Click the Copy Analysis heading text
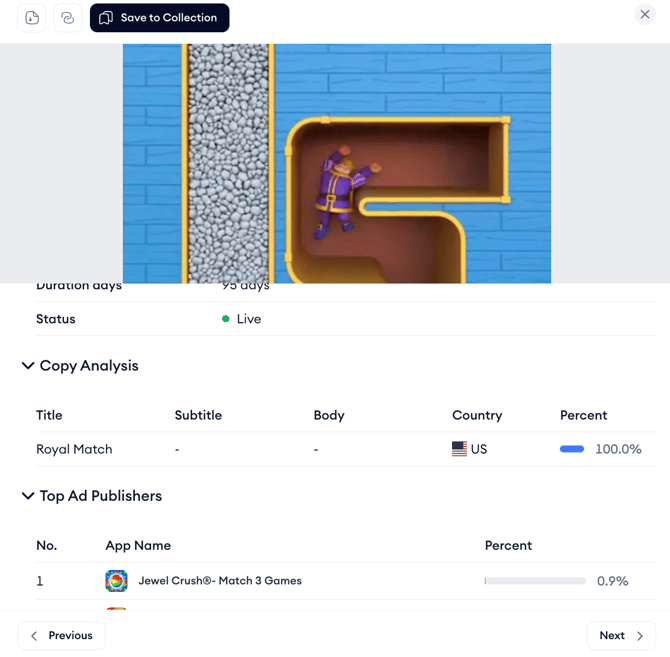Screen dimensions: 670x657 (89, 366)
